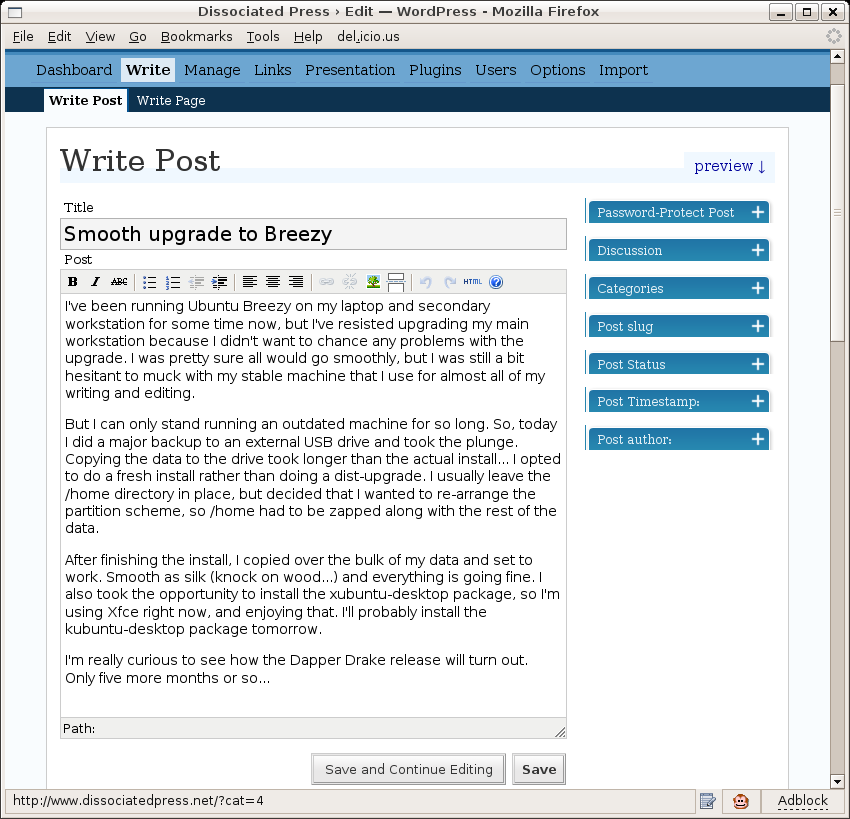Open the Links section

(x=273, y=70)
